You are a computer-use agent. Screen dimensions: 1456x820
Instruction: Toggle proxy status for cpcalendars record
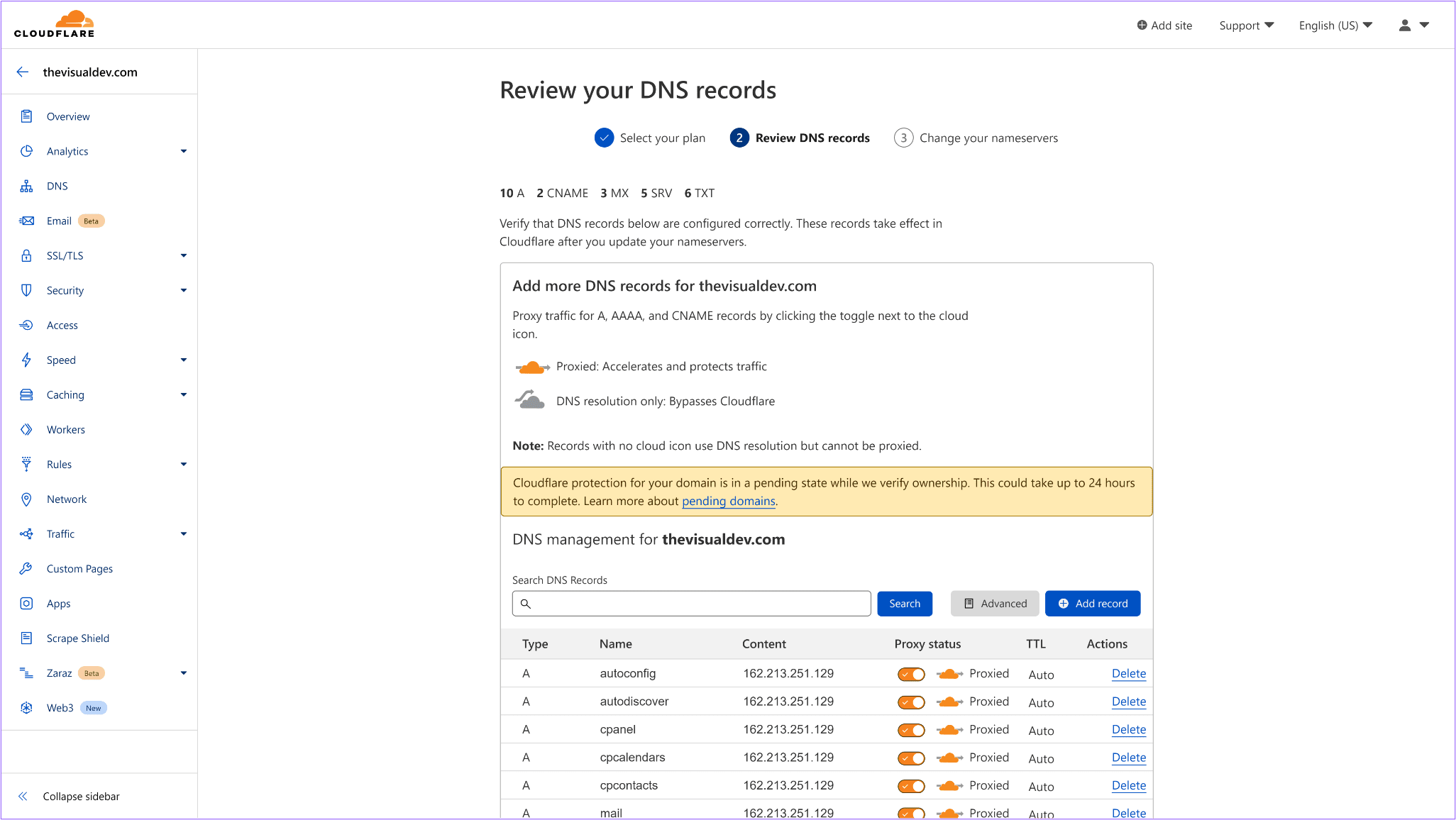tap(911, 758)
